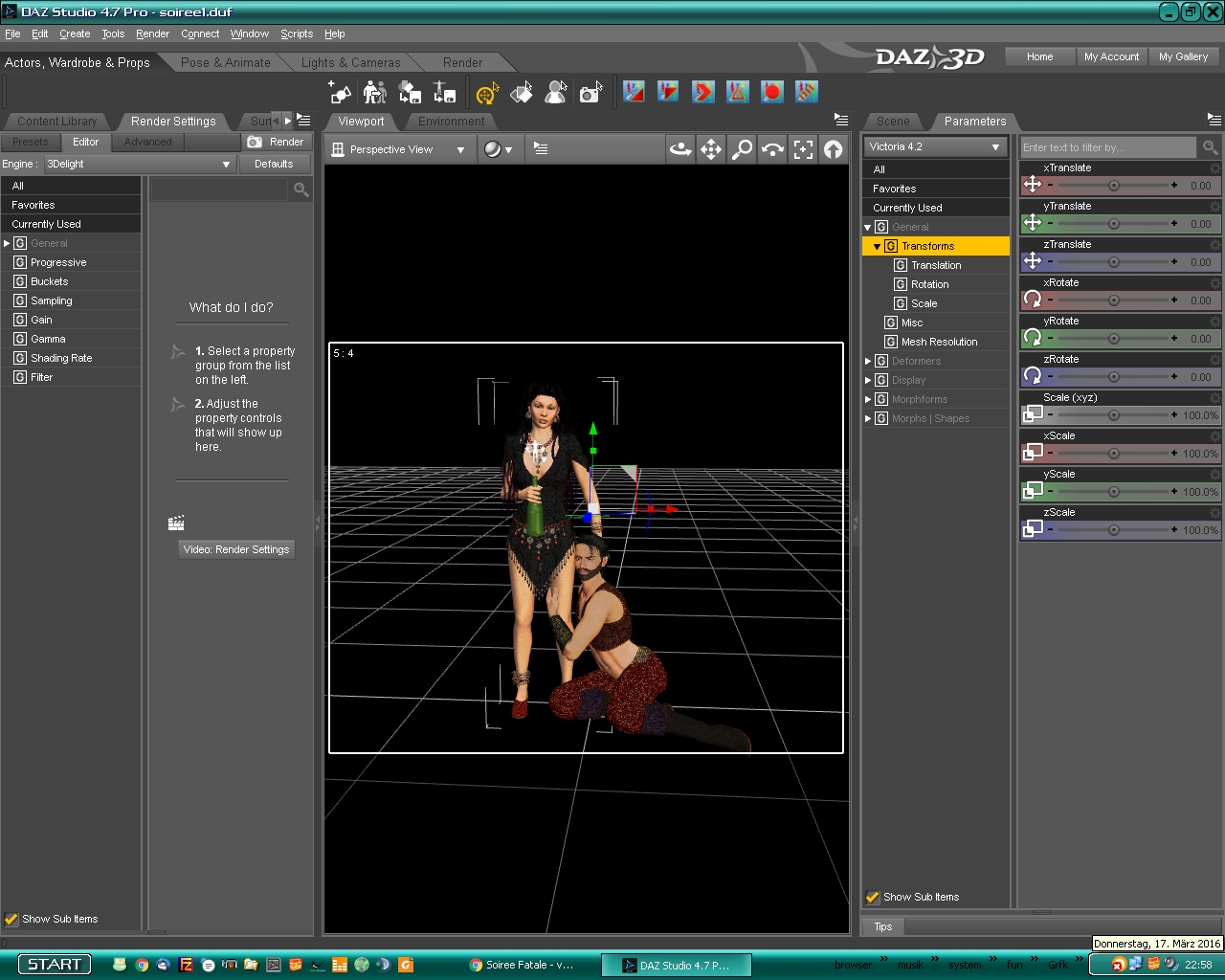The width and height of the screenshot is (1225, 980).
Task: Open the Advanced tab in Render Settings
Action: coord(147,142)
